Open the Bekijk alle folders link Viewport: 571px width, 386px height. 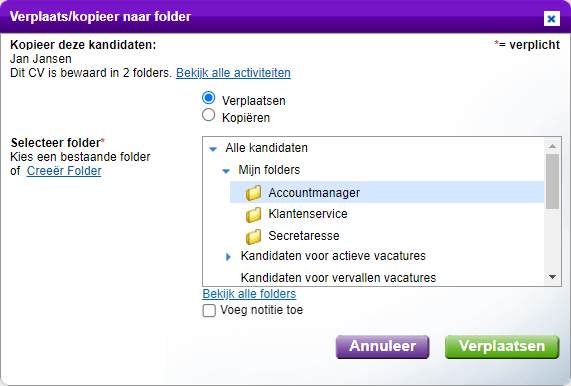(x=249, y=294)
